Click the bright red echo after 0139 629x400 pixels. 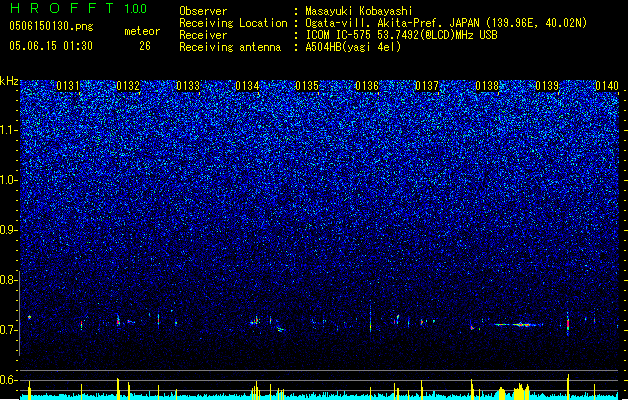[x=568, y=323]
